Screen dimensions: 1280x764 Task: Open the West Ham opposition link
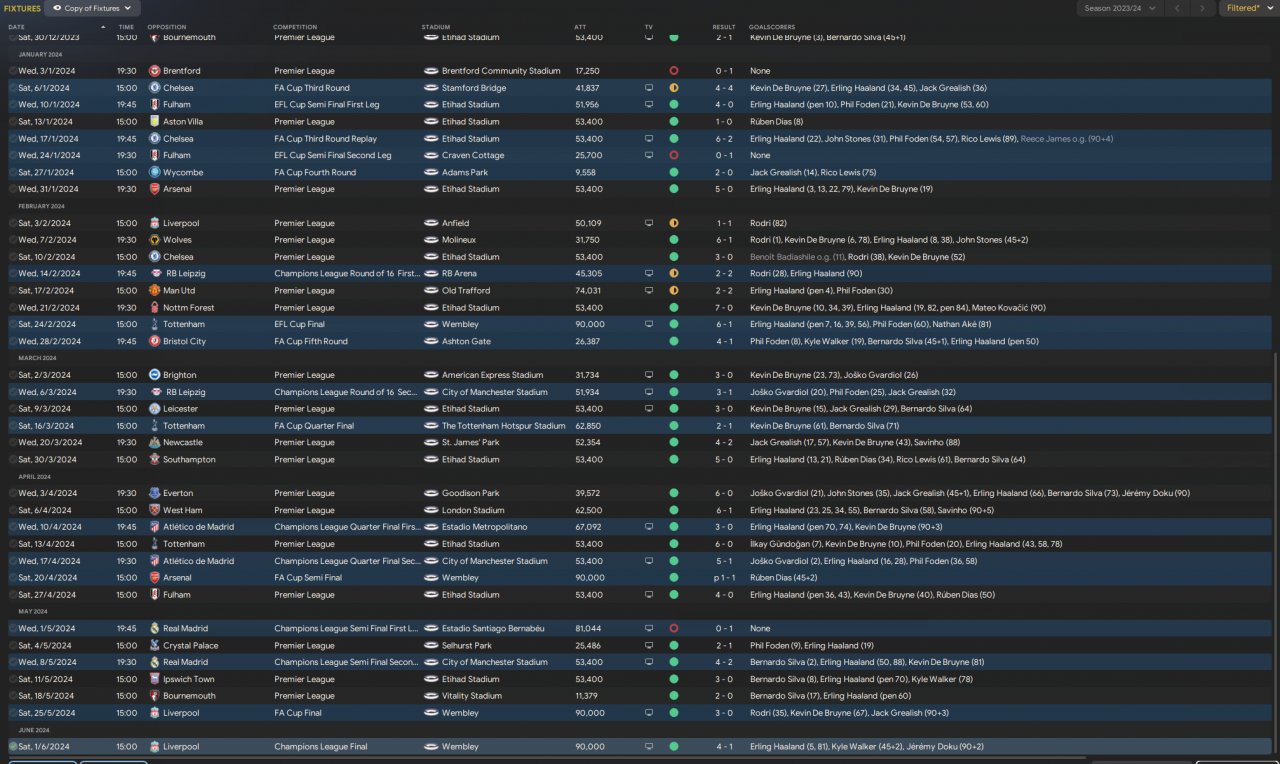tap(185, 510)
